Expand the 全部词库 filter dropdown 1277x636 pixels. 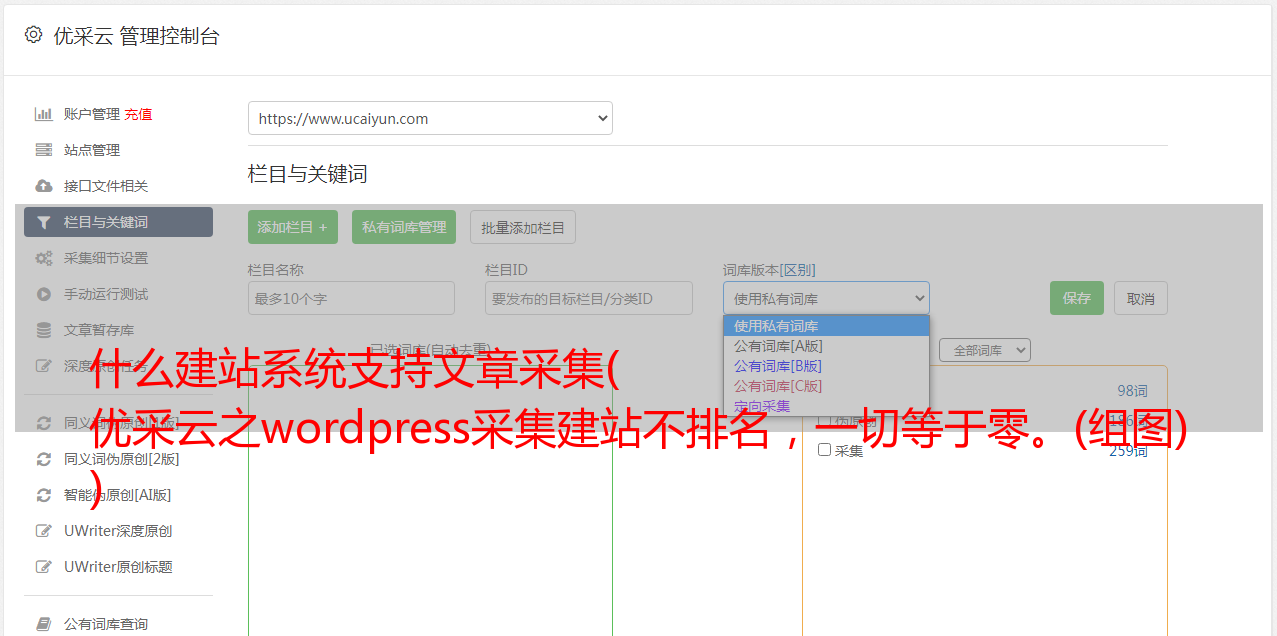[x=985, y=350]
